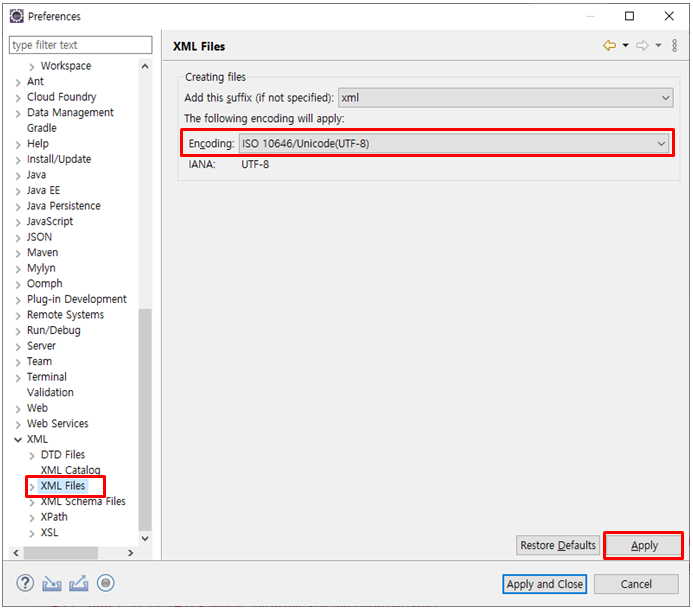This screenshot has width=693, height=610.
Task: Expand the DTD Files node
Action: pyautogui.click(x=32, y=456)
